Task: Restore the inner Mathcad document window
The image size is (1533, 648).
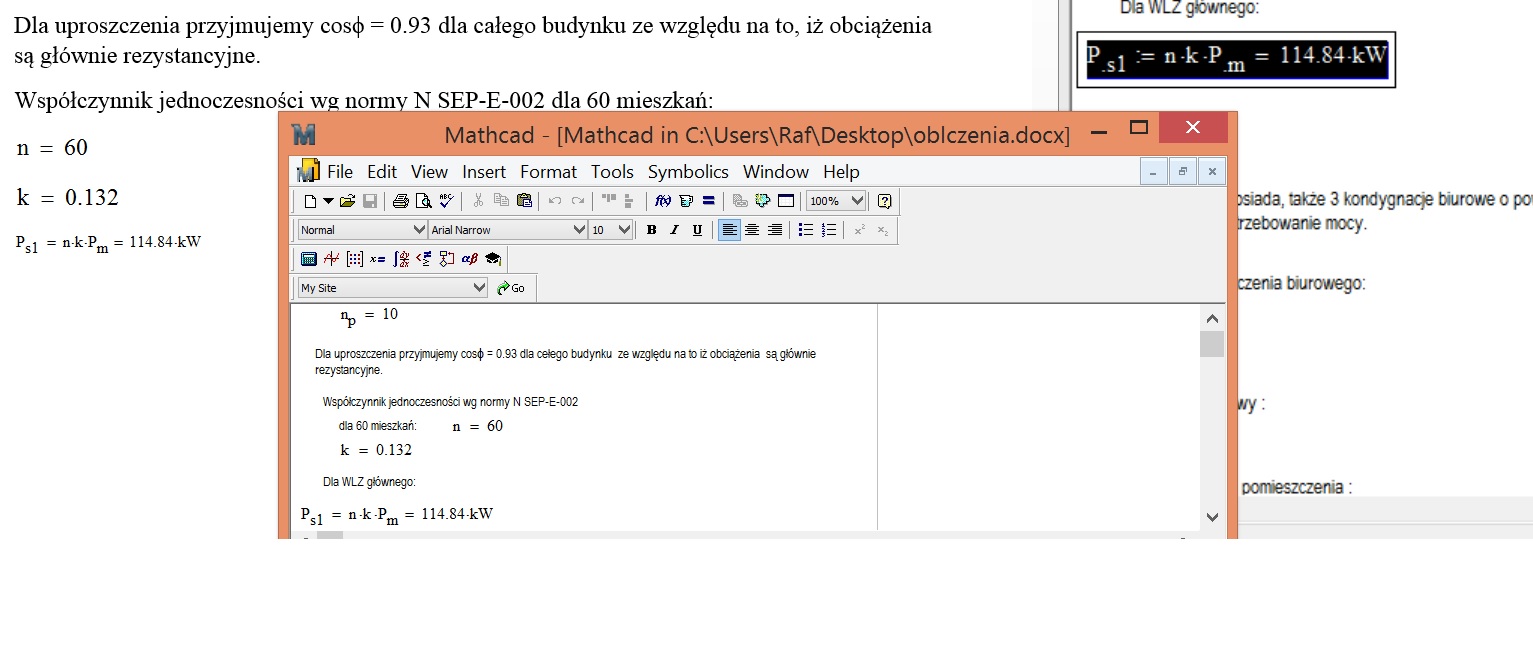Action: [1182, 172]
